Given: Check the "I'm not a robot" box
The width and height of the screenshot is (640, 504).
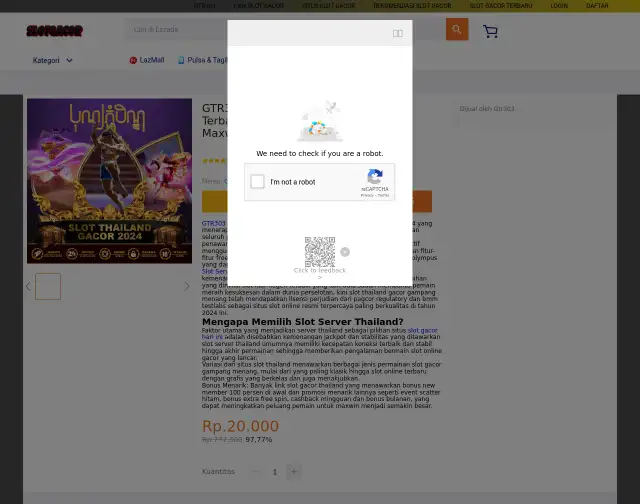Looking at the screenshot, I should point(257,182).
